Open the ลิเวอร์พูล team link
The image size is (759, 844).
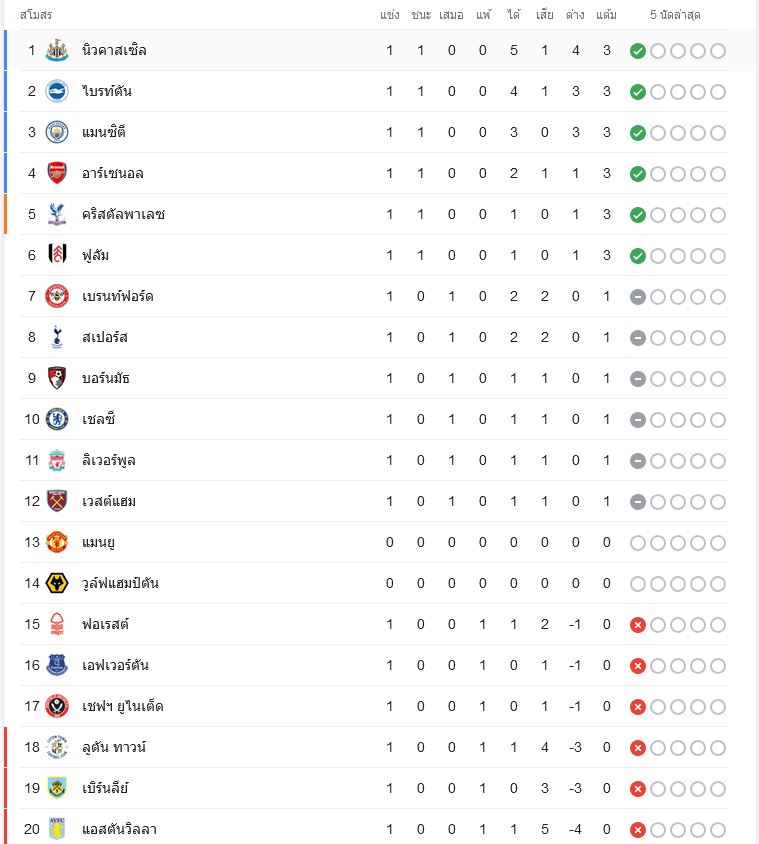point(108,461)
